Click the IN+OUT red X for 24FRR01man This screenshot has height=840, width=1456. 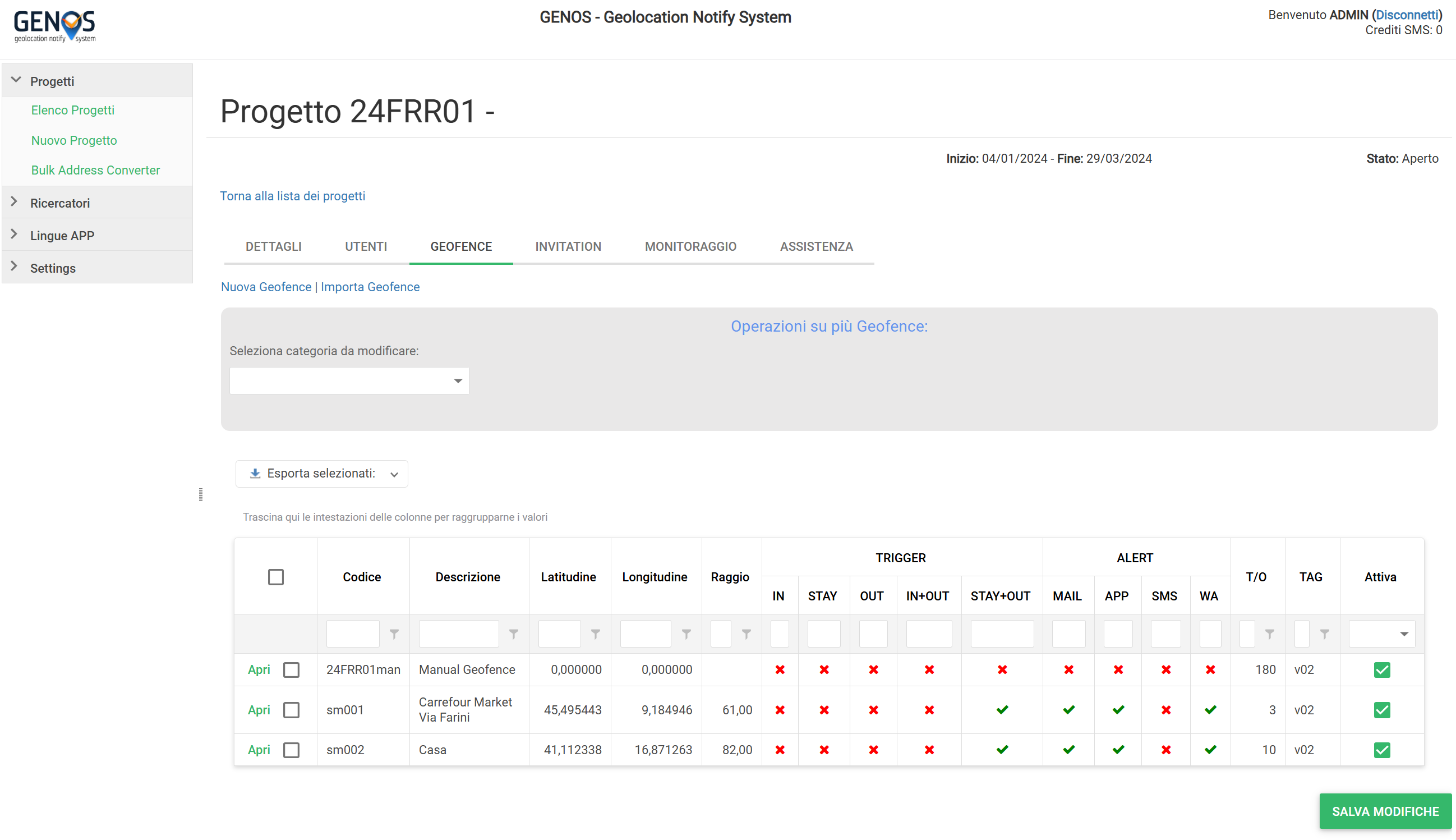click(929, 669)
